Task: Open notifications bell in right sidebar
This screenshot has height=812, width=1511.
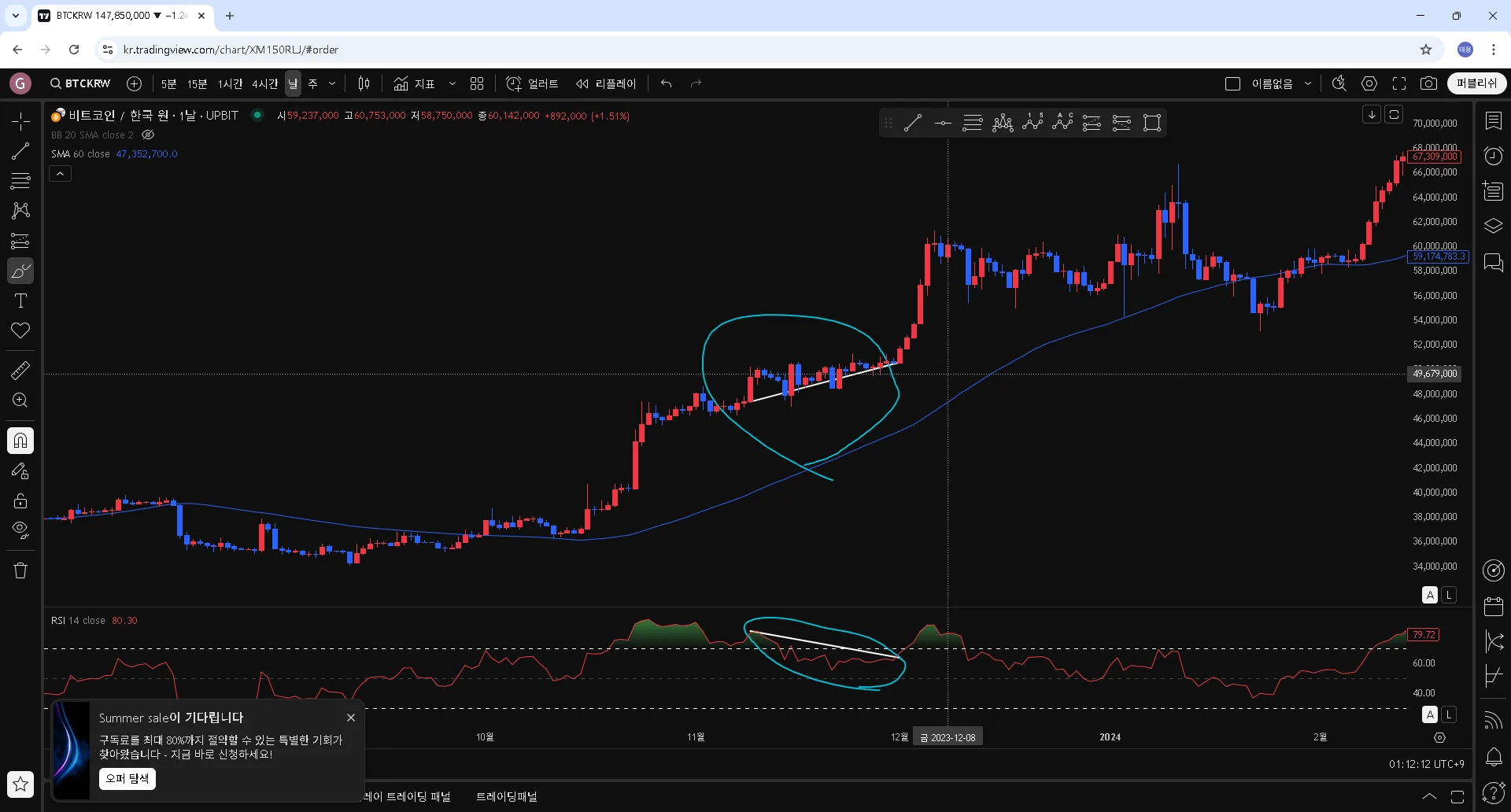Action: [x=1494, y=757]
